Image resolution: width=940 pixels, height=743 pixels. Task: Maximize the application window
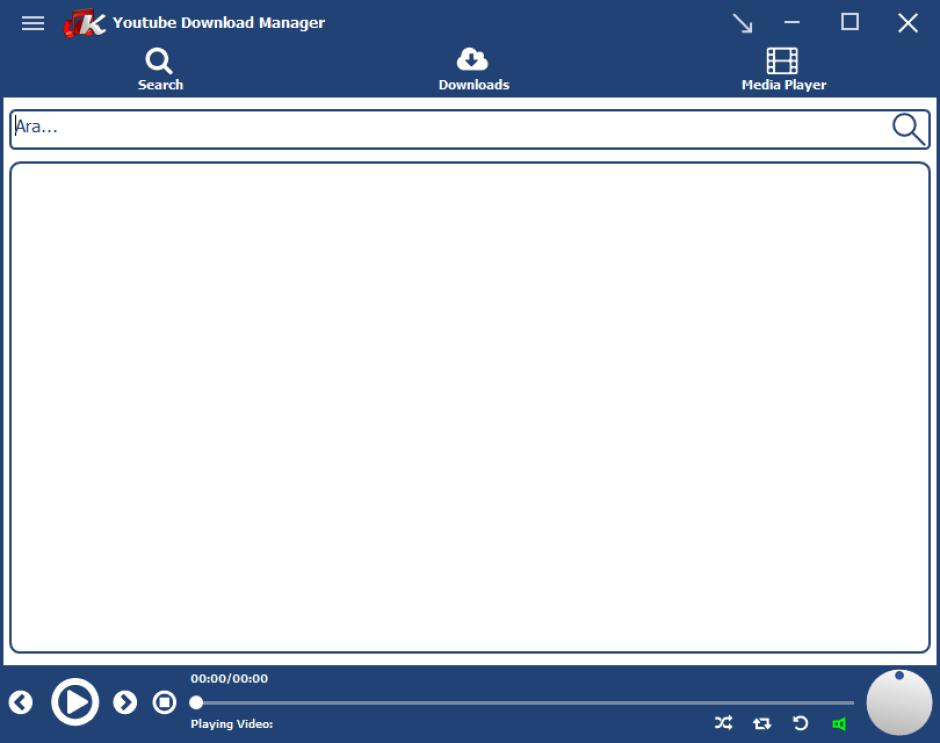[849, 22]
